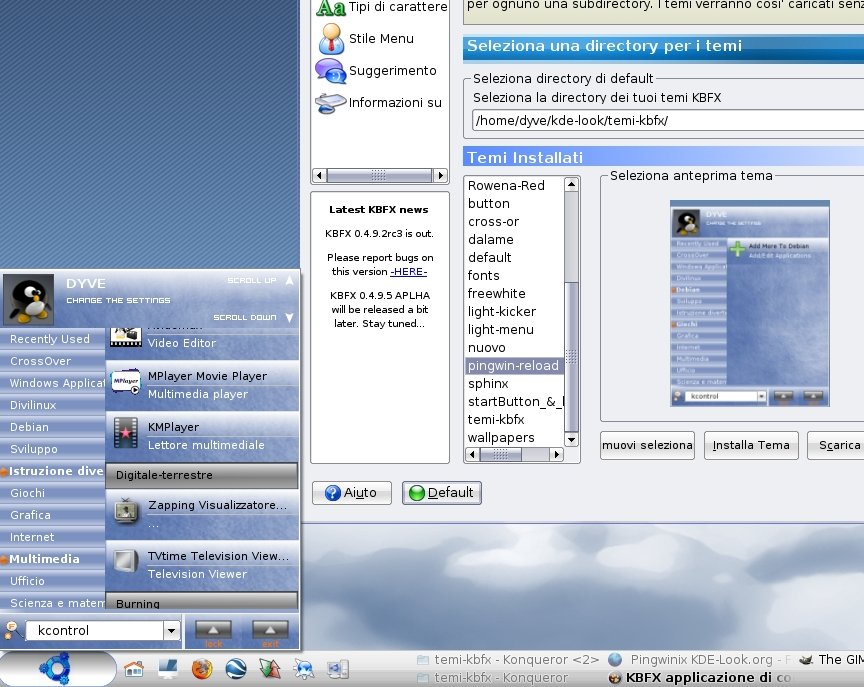Open the Suggerimento section
Viewport: 864px width, 687px height.
pyautogui.click(x=376, y=71)
